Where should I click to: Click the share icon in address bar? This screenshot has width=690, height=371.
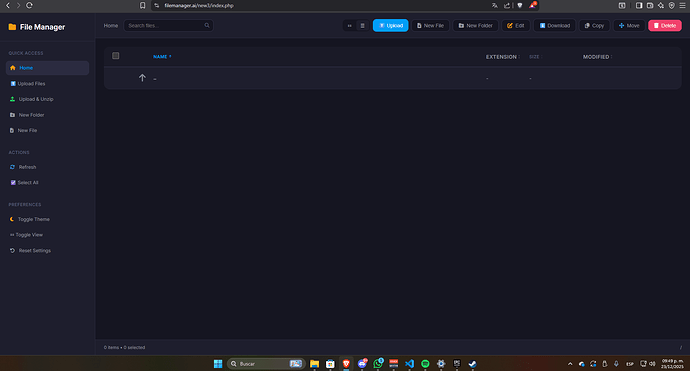[507, 5]
